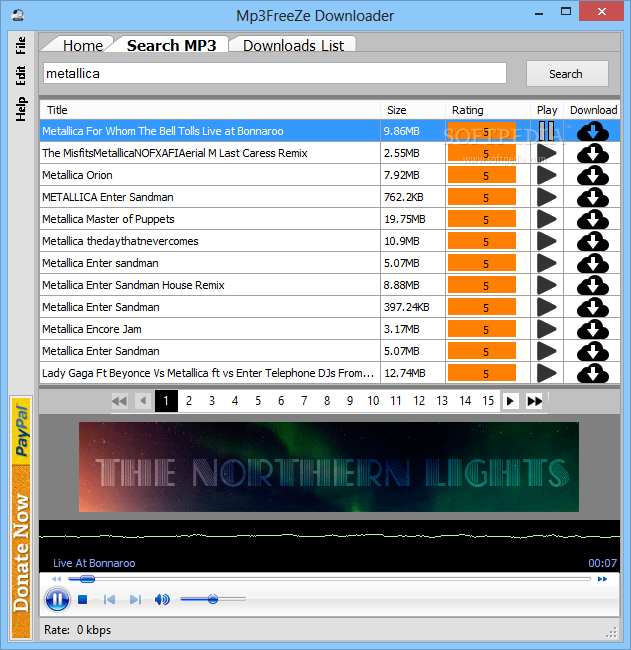
Task: Switch to the Search MP3 tab
Action: [x=171, y=45]
